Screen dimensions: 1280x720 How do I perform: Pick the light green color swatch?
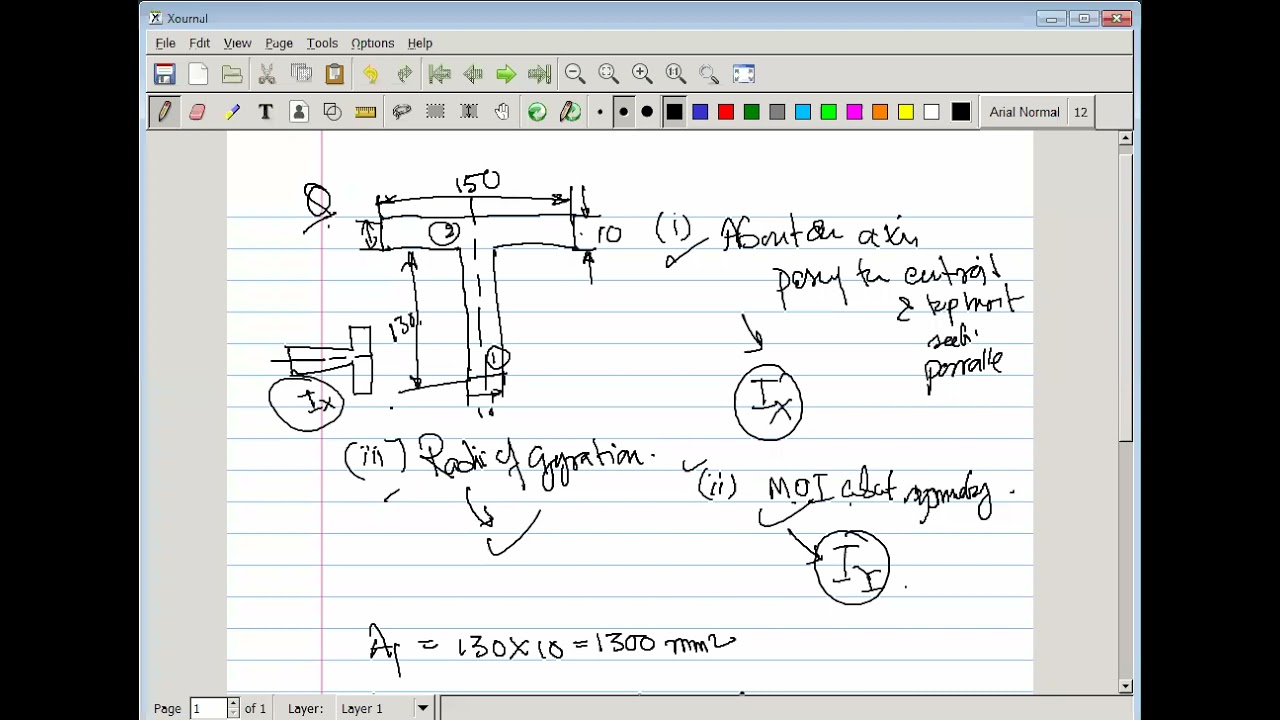pos(829,112)
